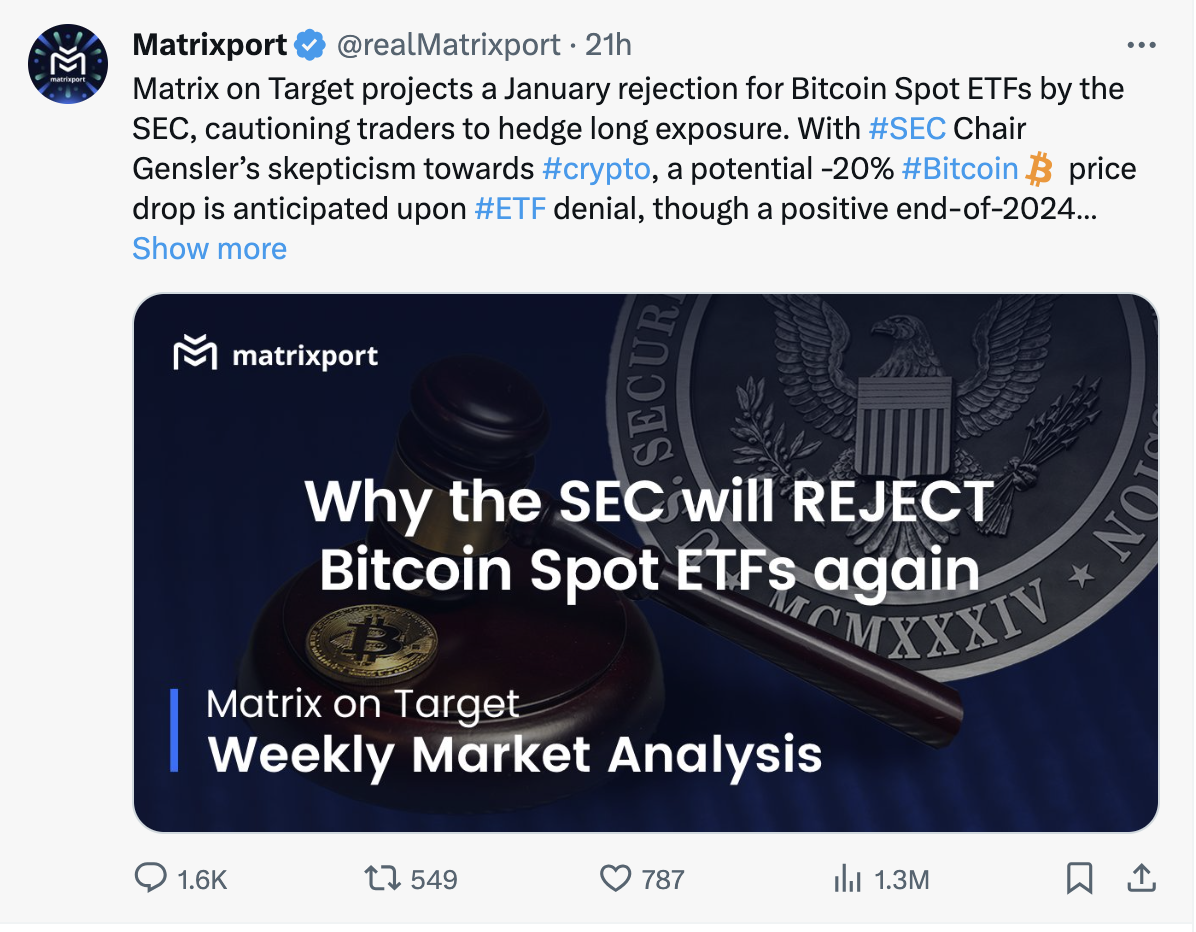Expand the tweet with Show more
This screenshot has width=1196, height=932.
(209, 248)
